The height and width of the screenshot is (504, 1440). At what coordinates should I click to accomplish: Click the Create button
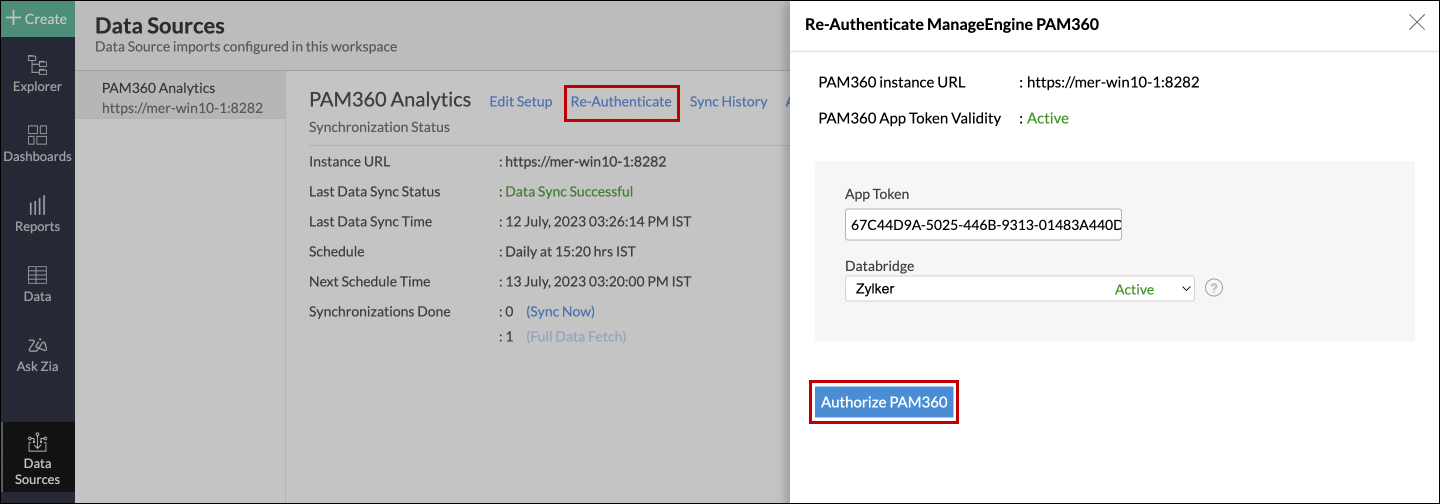pyautogui.click(x=37, y=19)
